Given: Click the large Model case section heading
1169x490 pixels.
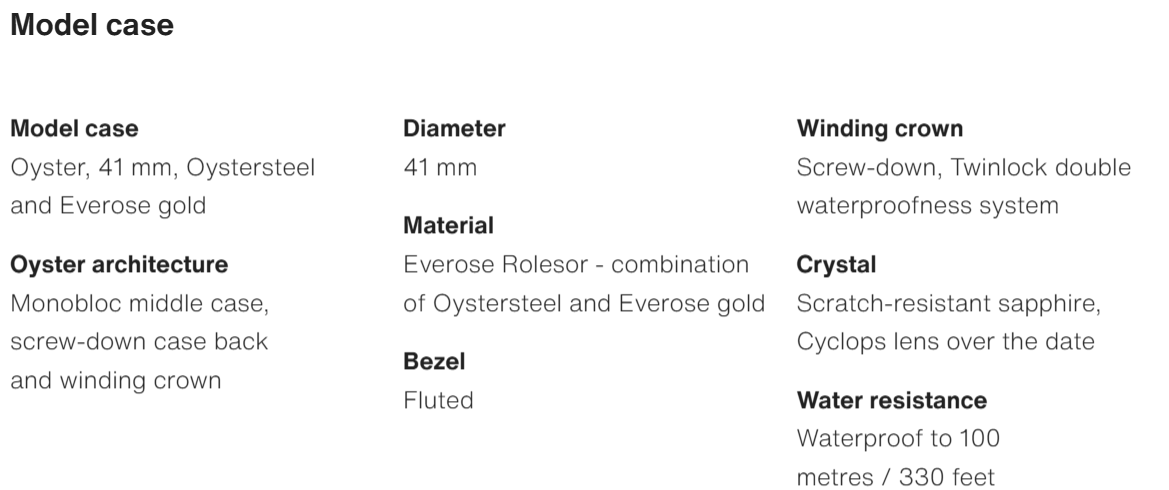Looking at the screenshot, I should [x=92, y=26].
